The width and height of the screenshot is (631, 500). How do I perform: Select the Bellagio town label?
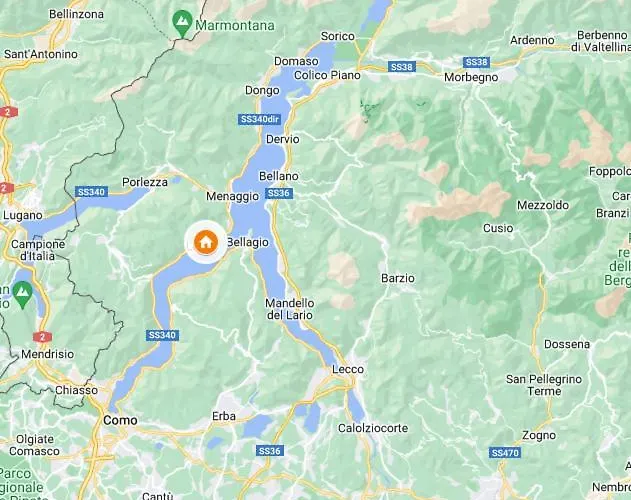(248, 242)
